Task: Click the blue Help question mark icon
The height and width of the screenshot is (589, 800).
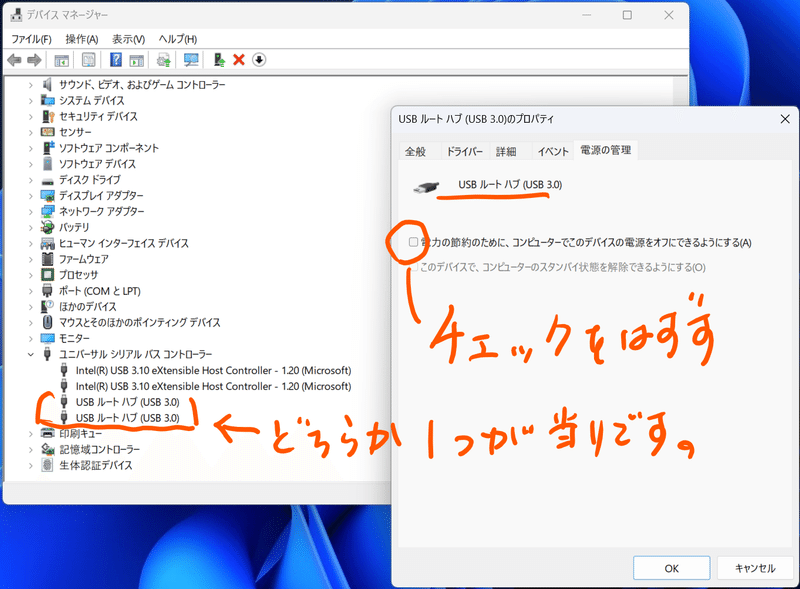Action: pyautogui.click(x=116, y=60)
